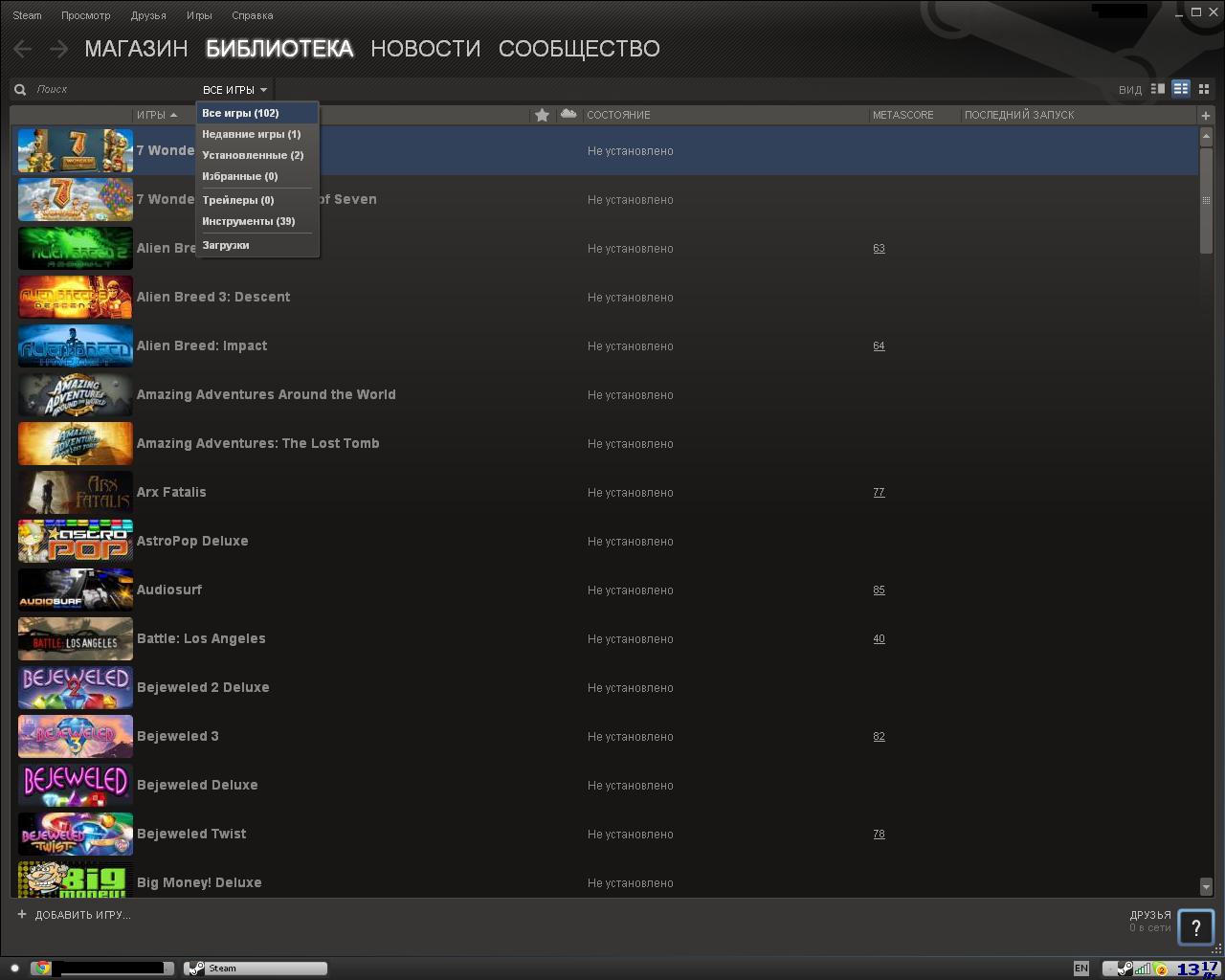Select the AstroPop Deluxe thumbnail
Viewport: 1225px width, 980px height.
coord(76,541)
